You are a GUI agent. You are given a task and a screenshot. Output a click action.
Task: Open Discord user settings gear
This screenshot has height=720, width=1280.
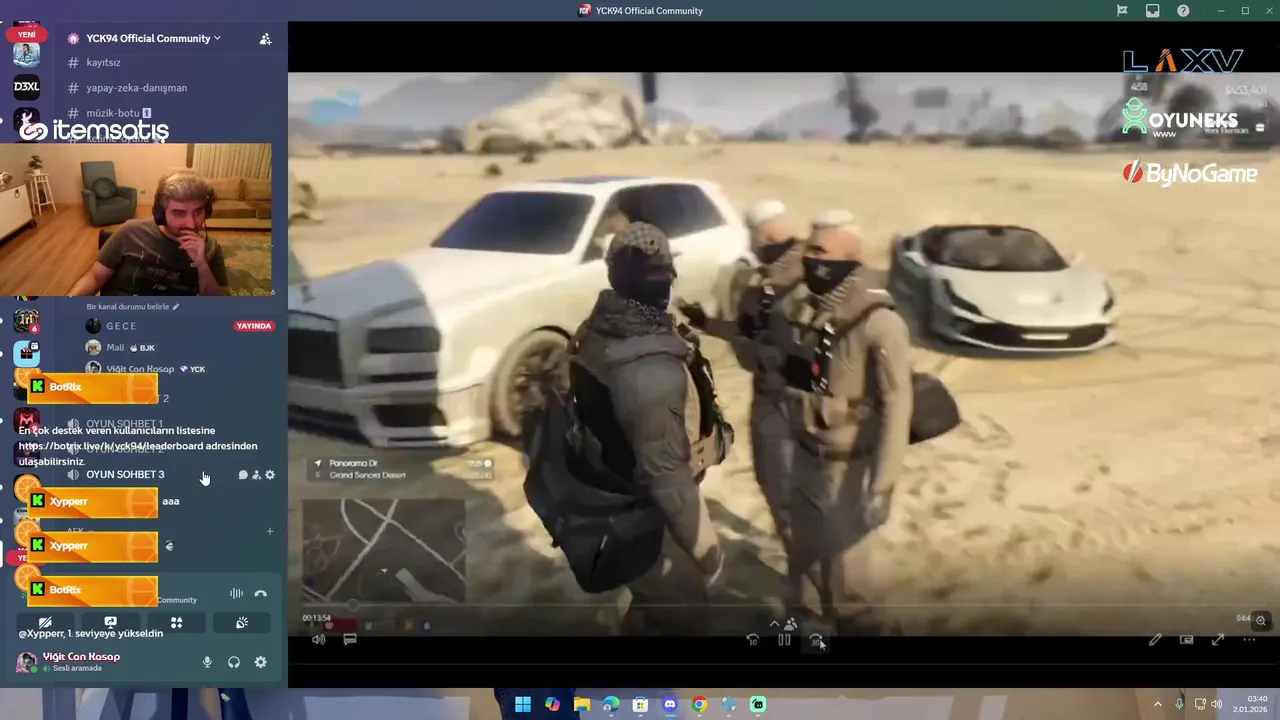[x=261, y=662]
